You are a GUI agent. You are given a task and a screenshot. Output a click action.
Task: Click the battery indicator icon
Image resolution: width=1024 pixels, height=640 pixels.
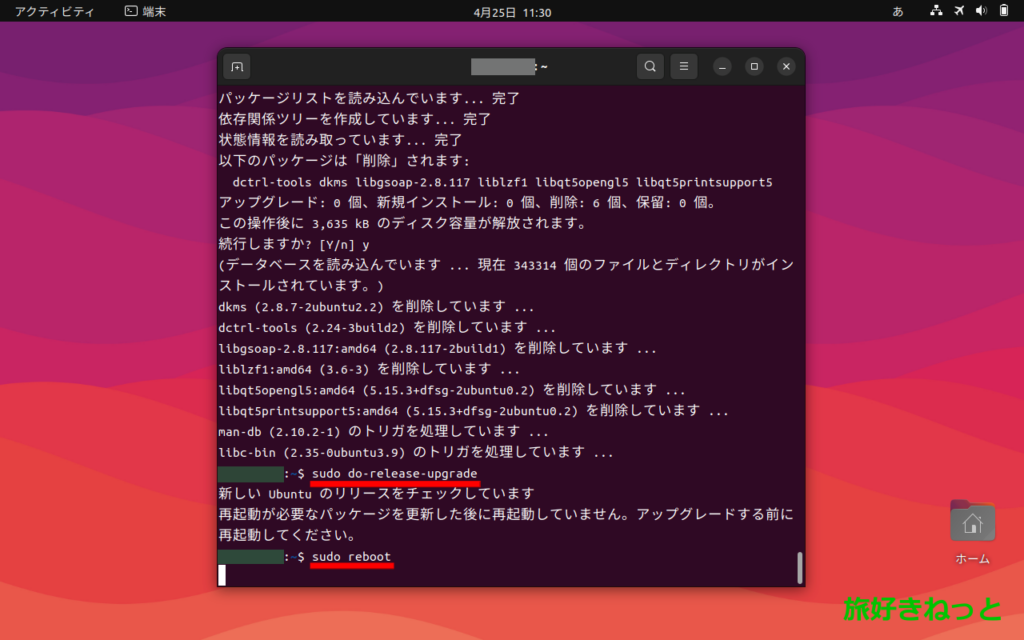(x=1003, y=11)
